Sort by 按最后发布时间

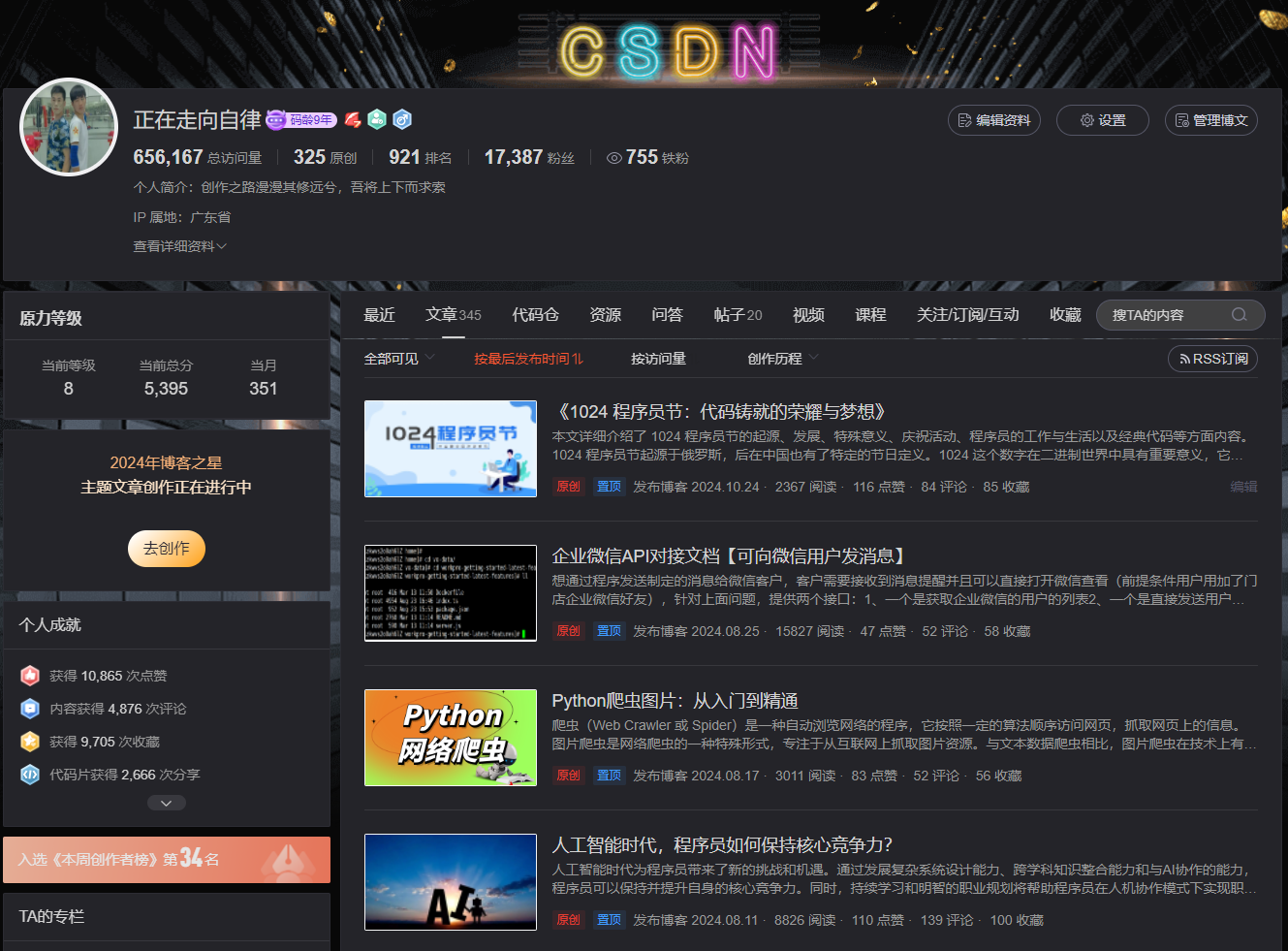[529, 359]
